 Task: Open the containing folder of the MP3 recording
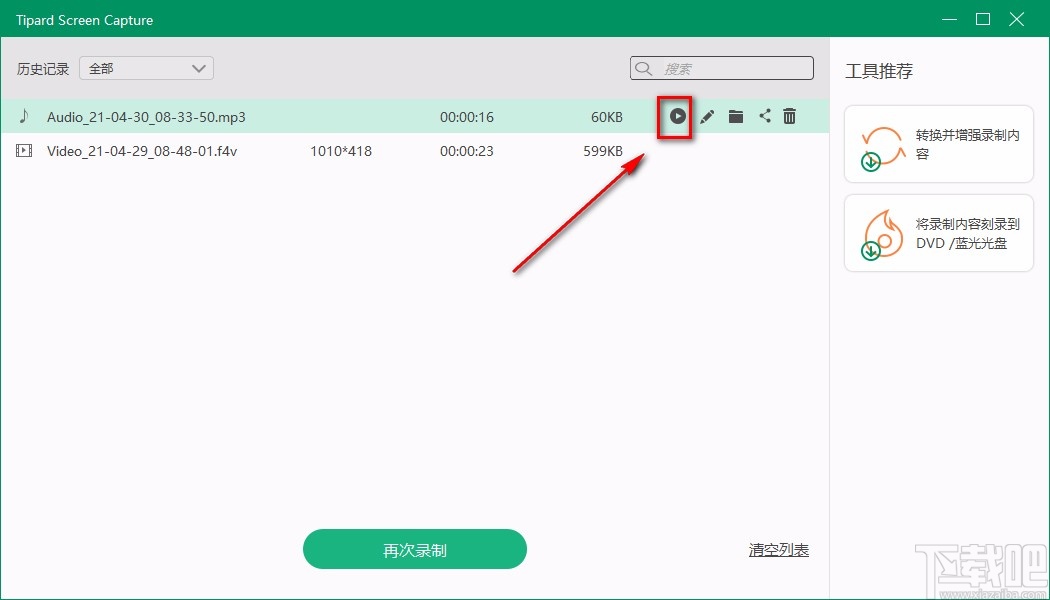click(x=736, y=117)
